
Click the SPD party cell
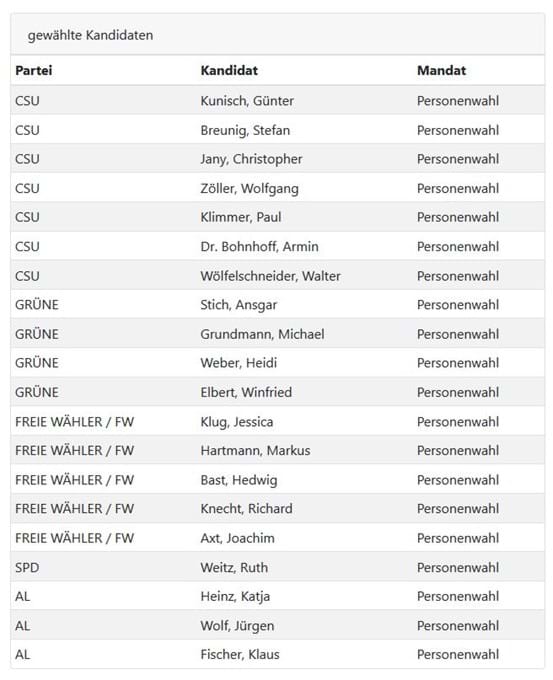pyautogui.click(x=27, y=567)
